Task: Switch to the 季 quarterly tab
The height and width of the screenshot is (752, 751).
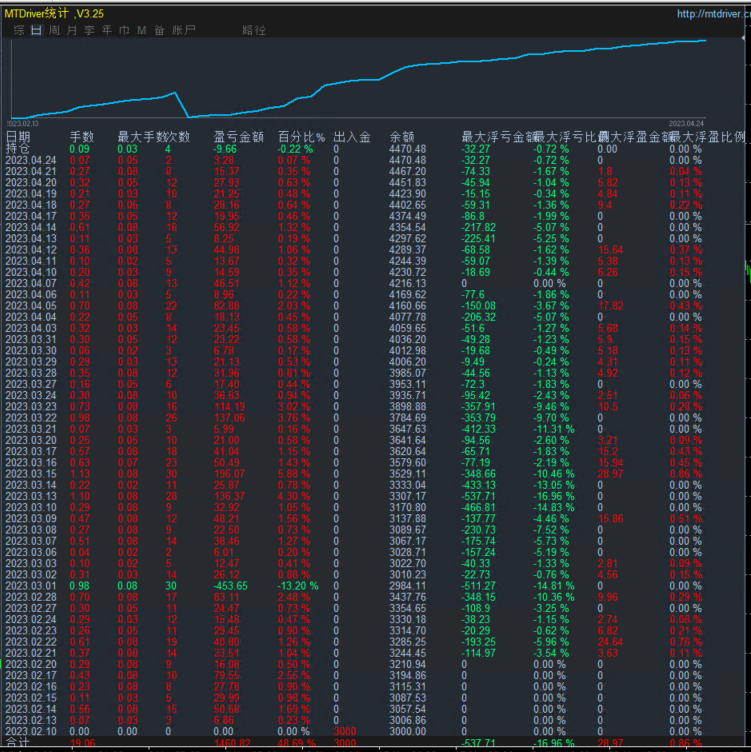Action: [x=89, y=30]
